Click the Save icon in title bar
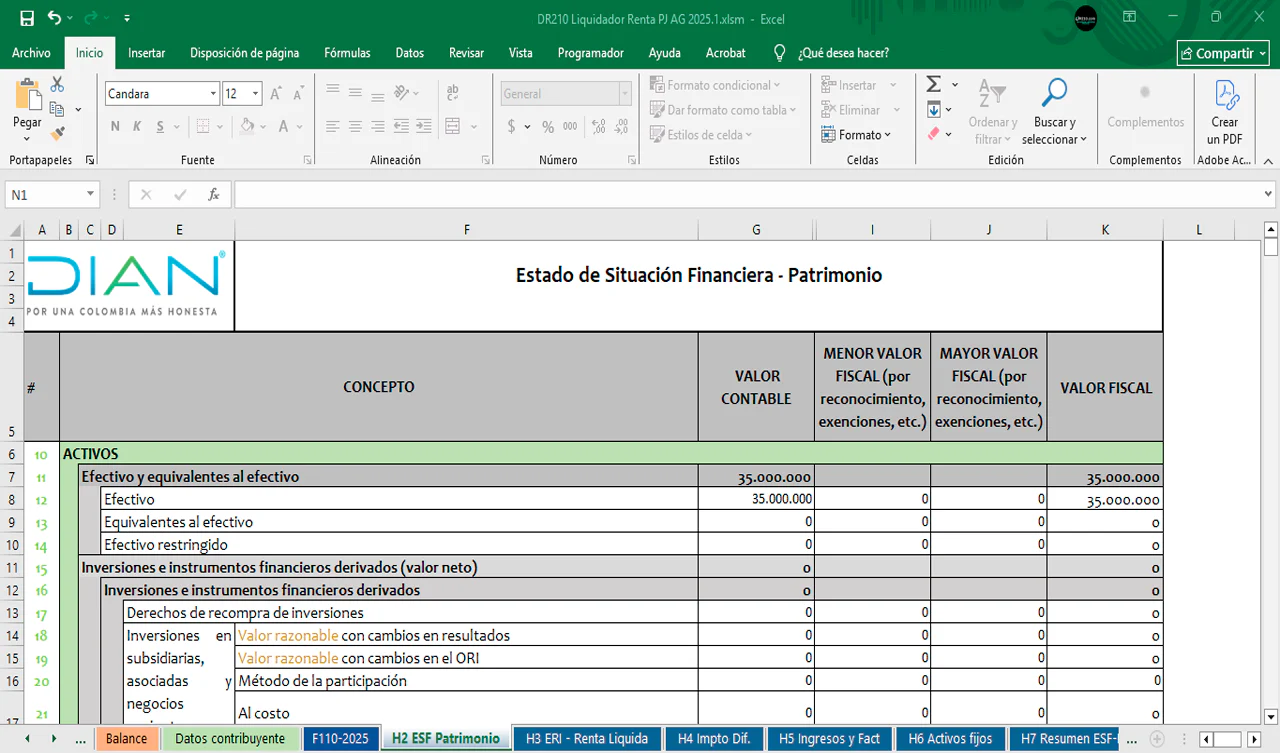 pos(27,19)
